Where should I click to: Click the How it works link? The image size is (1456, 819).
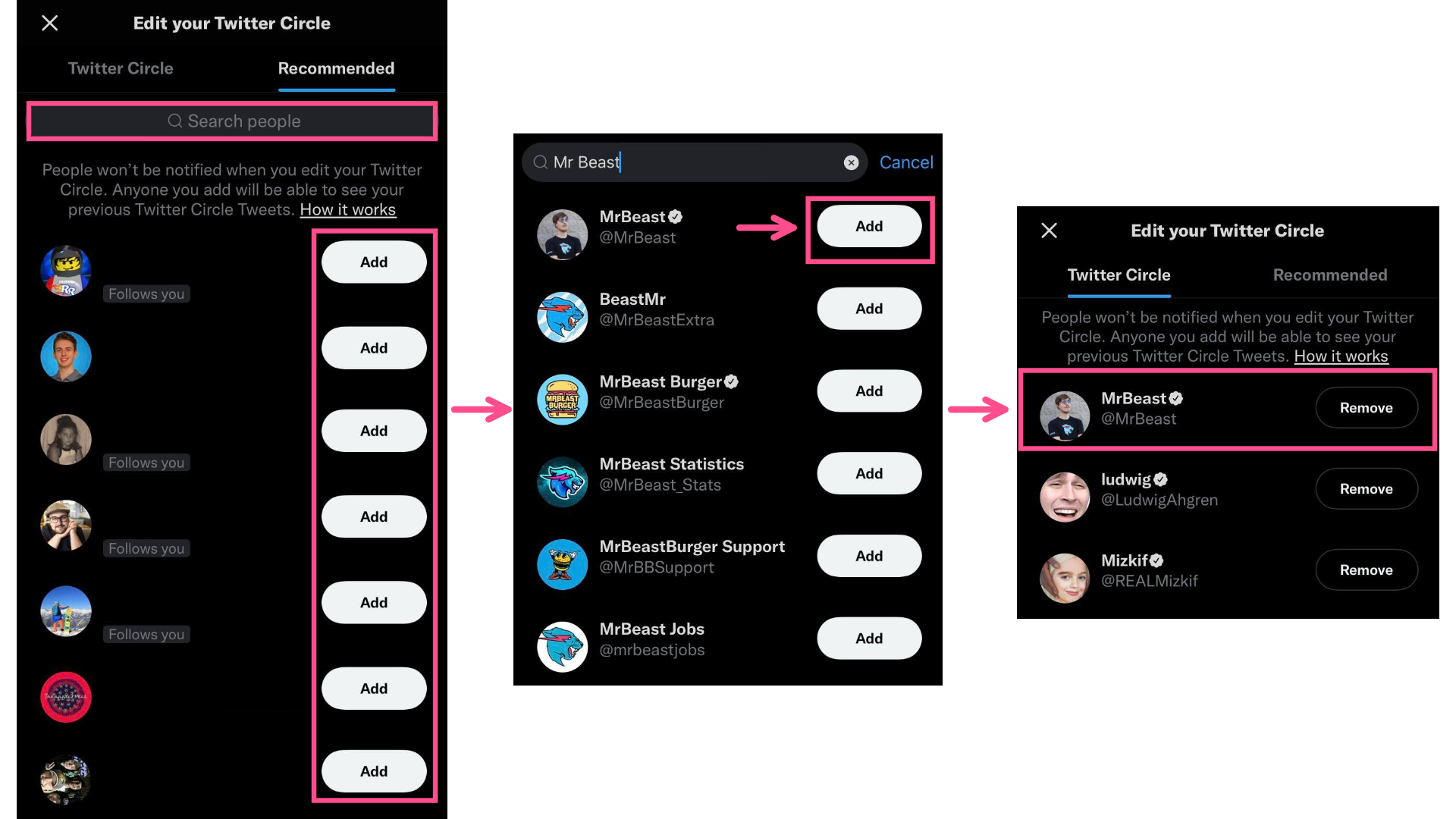(x=347, y=209)
